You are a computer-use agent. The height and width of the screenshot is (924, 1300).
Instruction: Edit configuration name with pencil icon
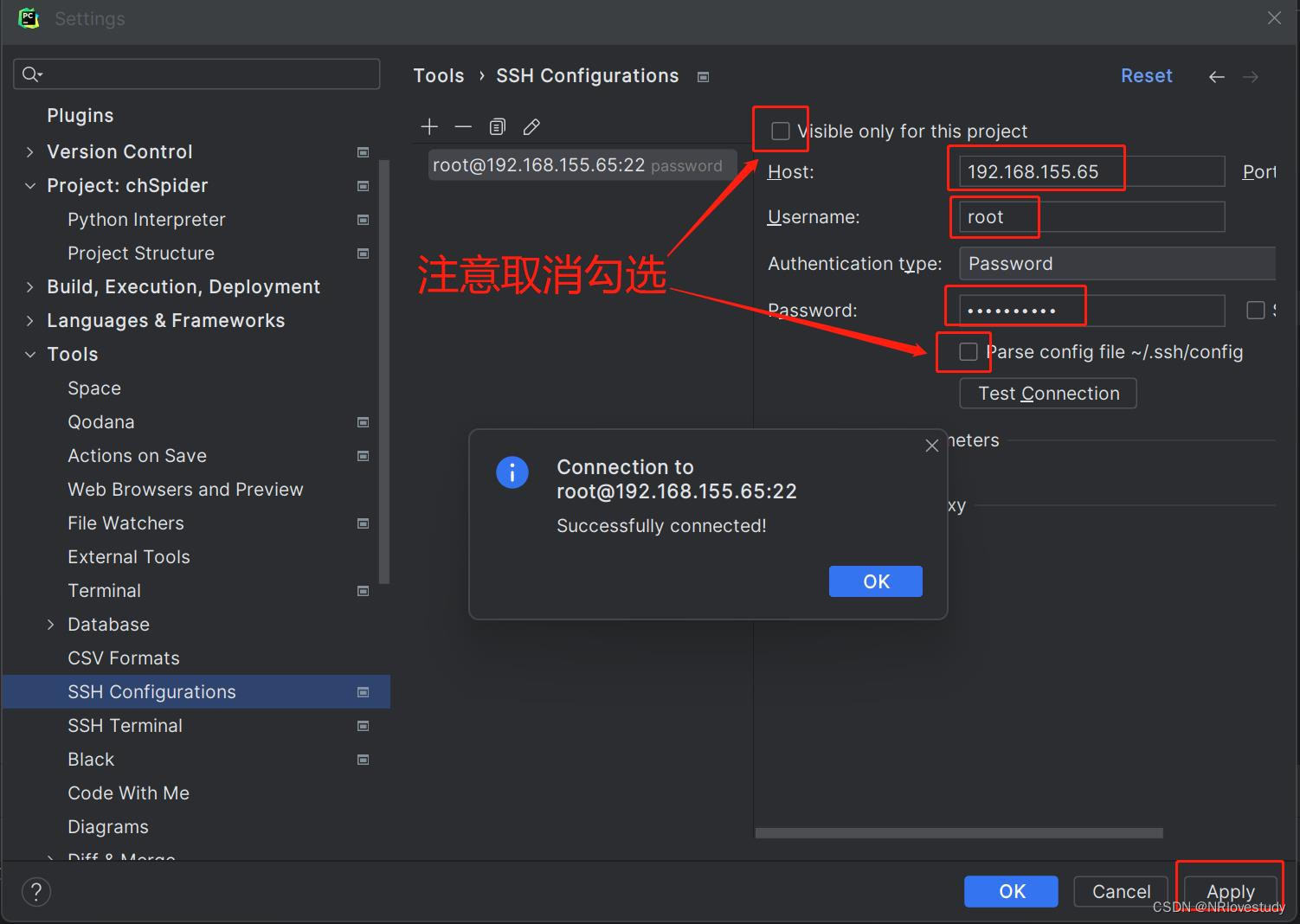531,126
